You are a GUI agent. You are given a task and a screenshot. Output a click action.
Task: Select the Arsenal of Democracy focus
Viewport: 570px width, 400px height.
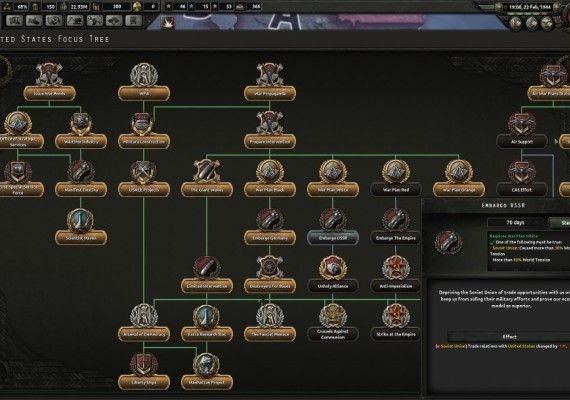[144, 334]
